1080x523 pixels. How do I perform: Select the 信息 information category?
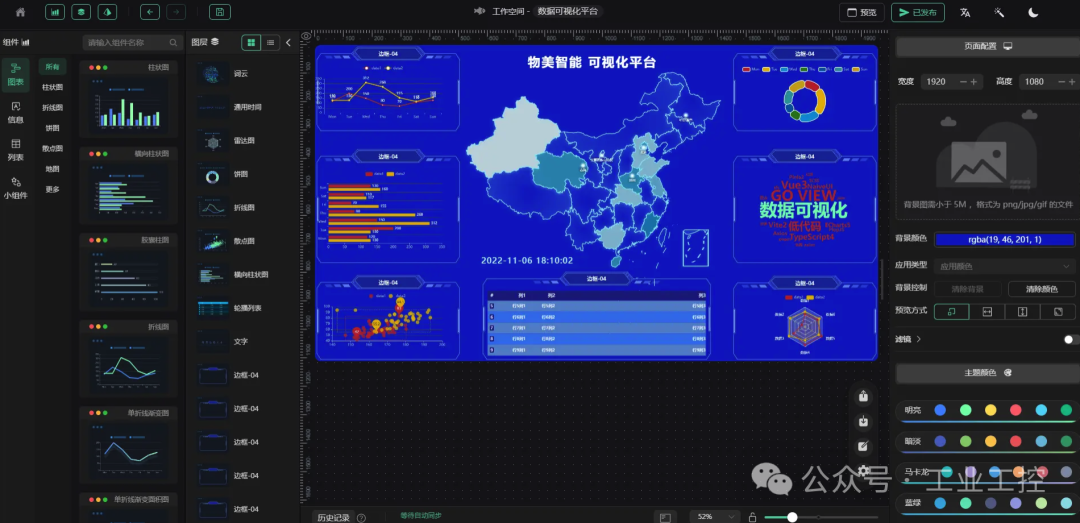pos(16,112)
